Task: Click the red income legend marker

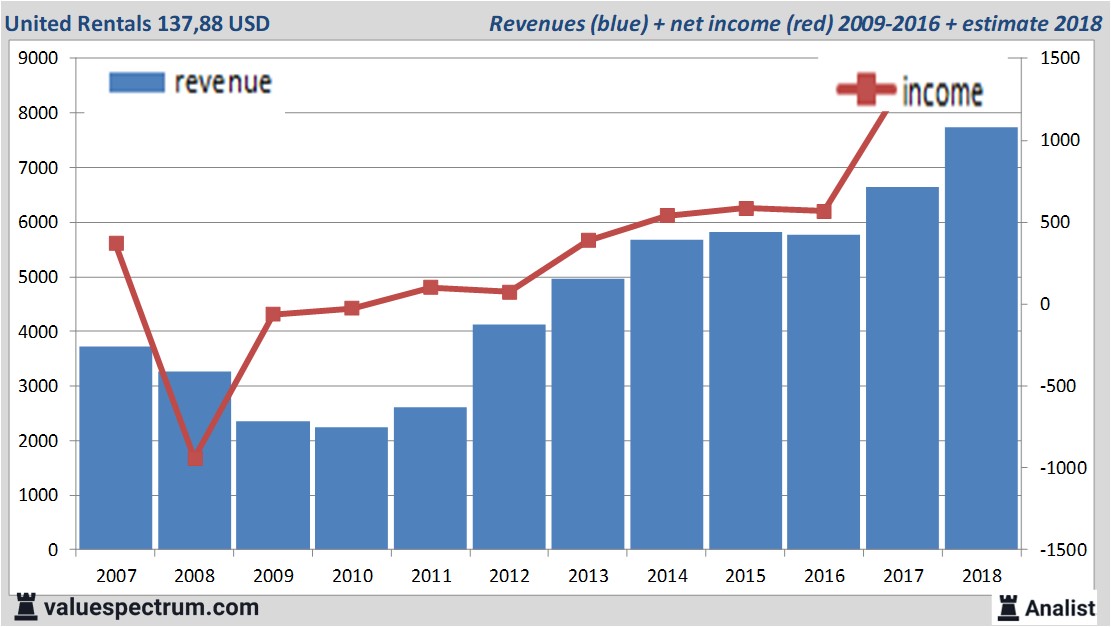Action: click(x=866, y=90)
